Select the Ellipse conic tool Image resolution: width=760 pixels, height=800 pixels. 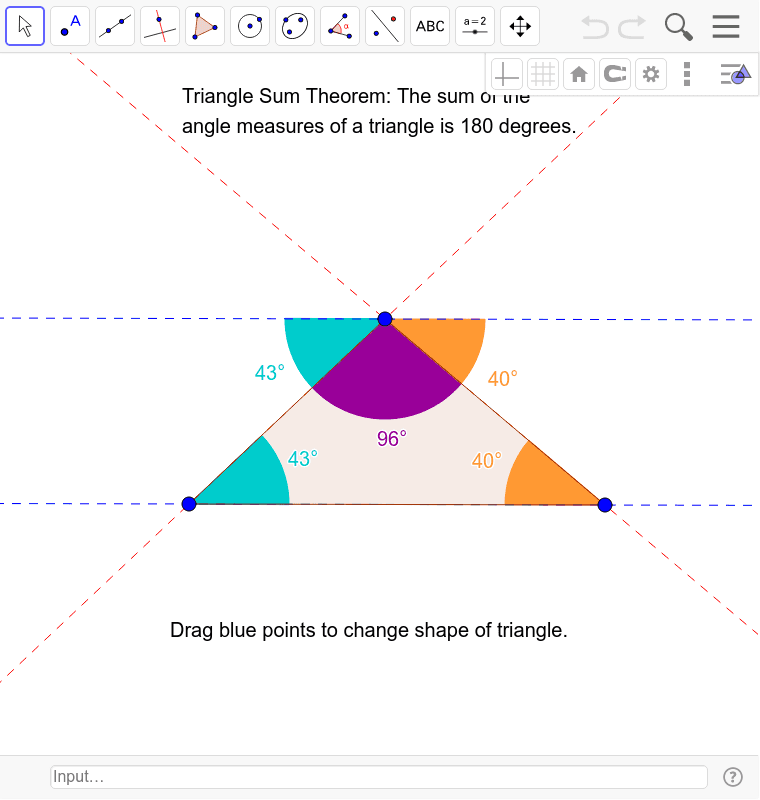point(295,26)
